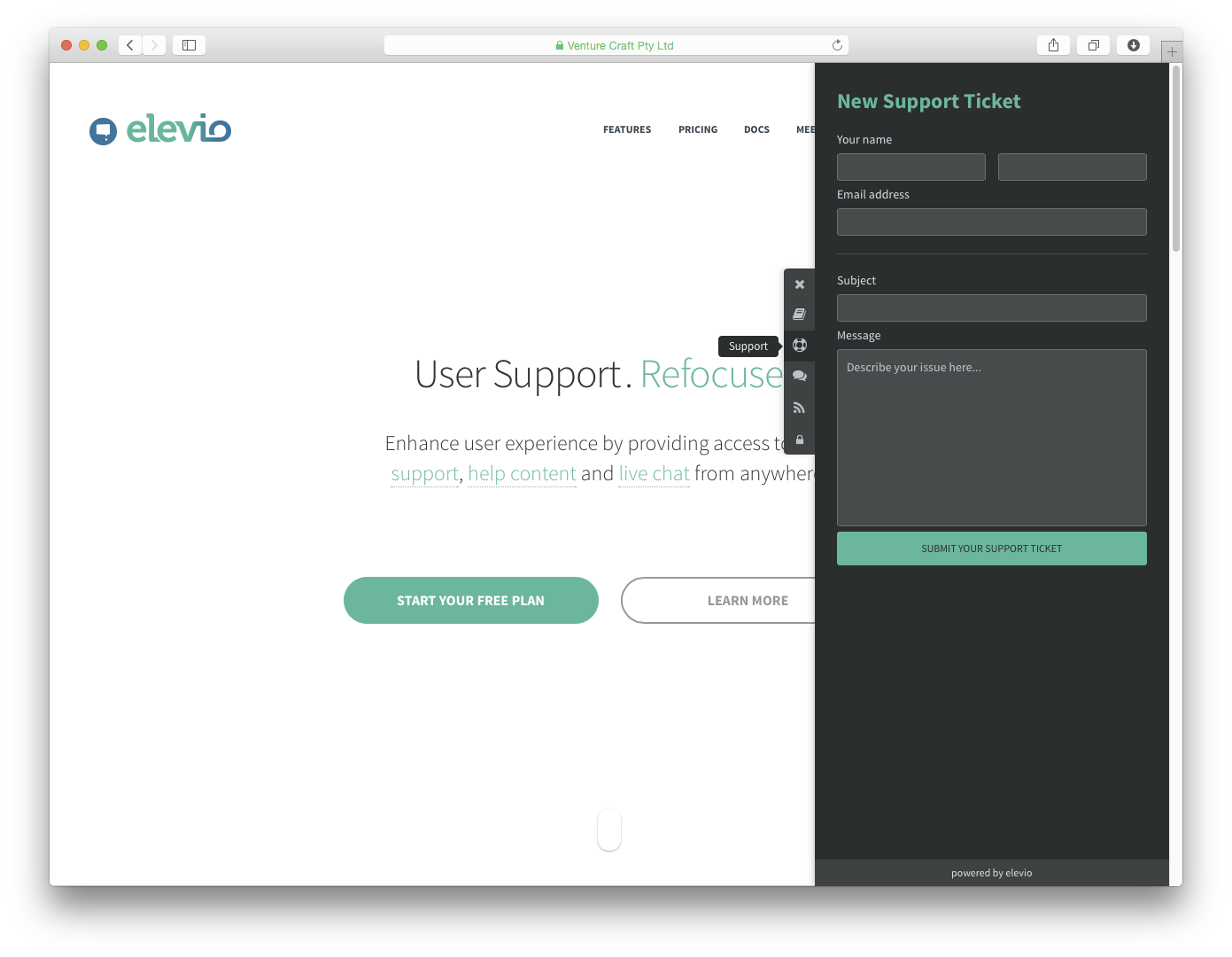Click the START YOUR FREE PLAN button
Viewport: 1232px width, 957px height.
(x=471, y=600)
